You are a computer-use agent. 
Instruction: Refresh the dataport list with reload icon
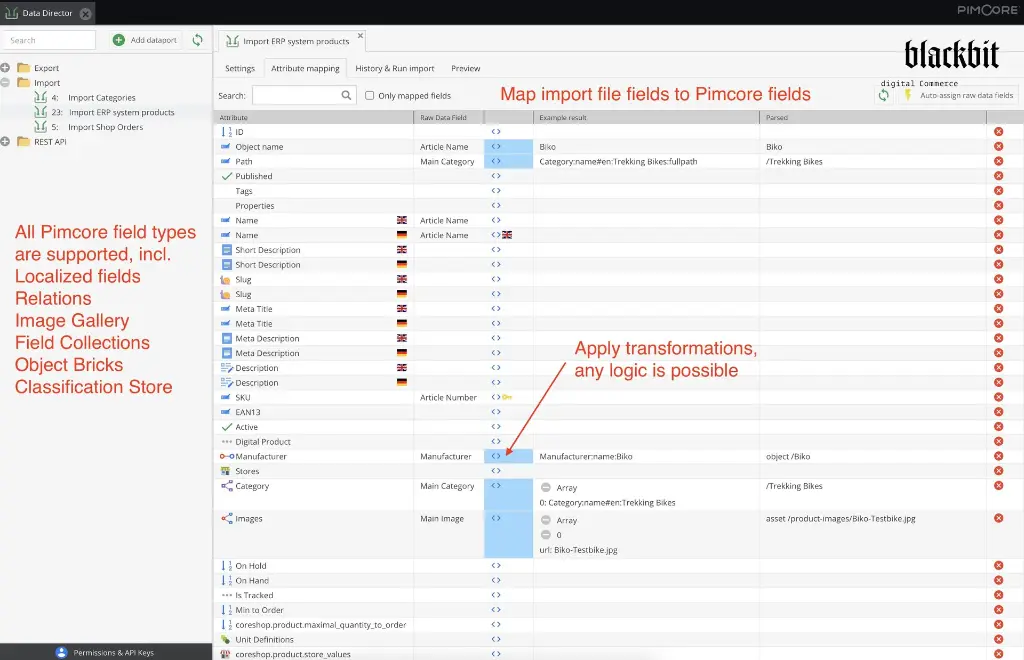pyautogui.click(x=197, y=40)
